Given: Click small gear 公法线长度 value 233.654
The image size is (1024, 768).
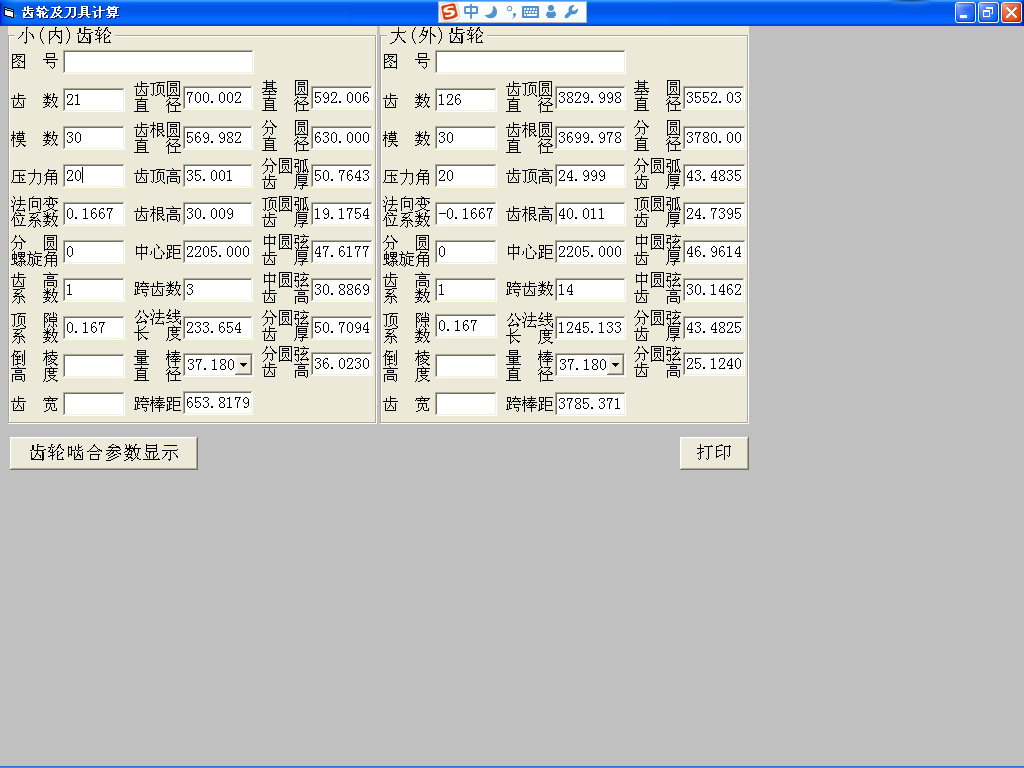Looking at the screenshot, I should coord(218,327).
